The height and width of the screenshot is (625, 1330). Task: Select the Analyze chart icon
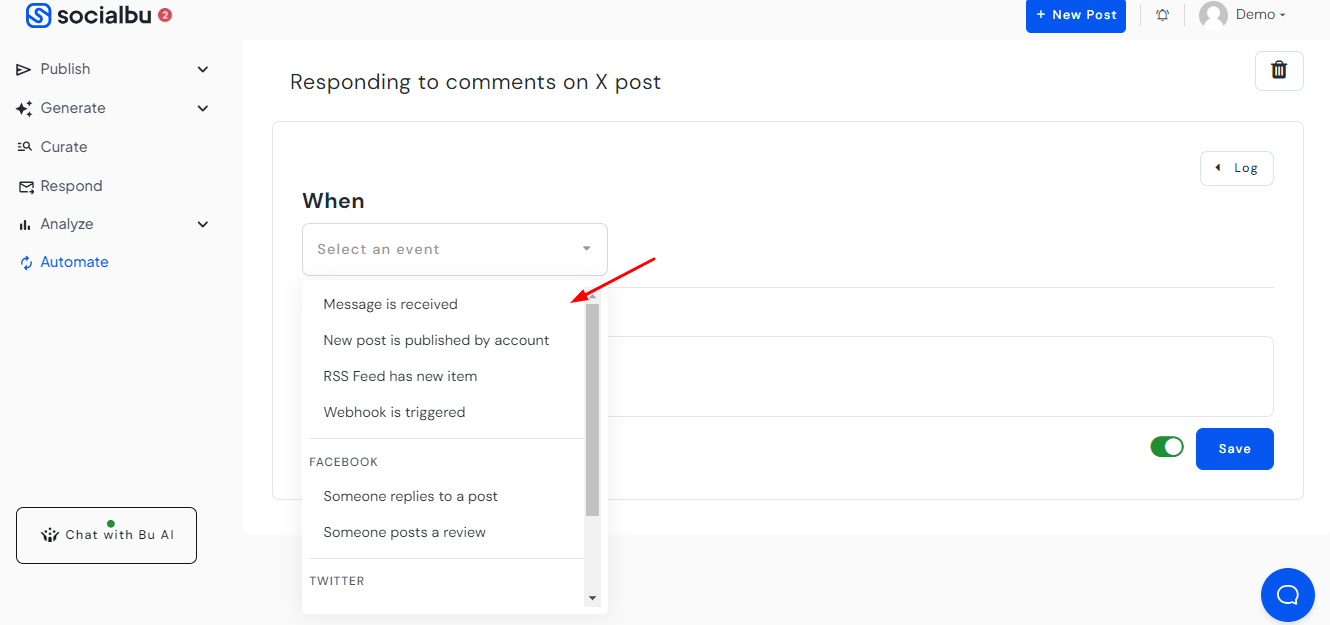coord(23,224)
